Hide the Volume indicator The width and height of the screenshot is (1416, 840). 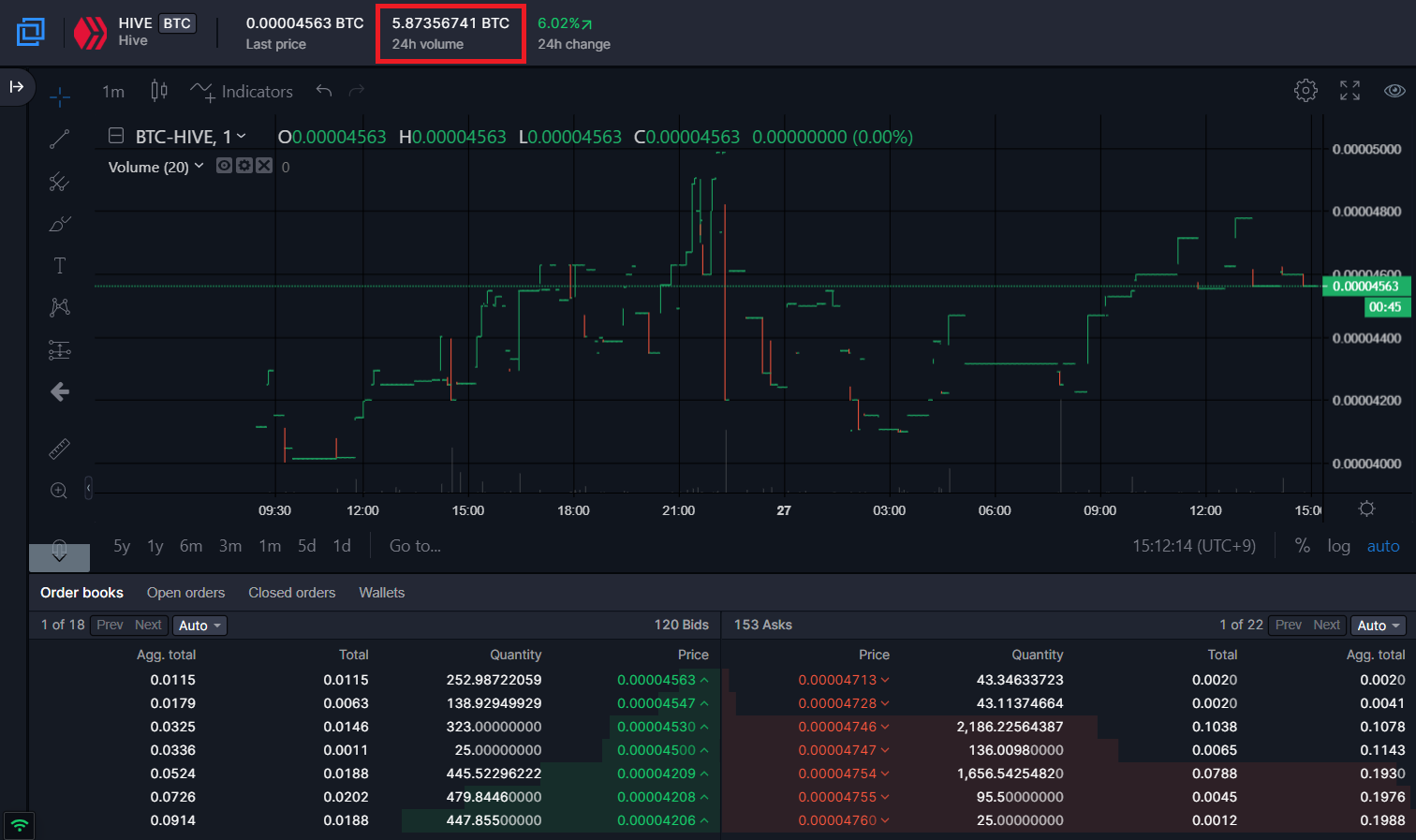(225, 166)
